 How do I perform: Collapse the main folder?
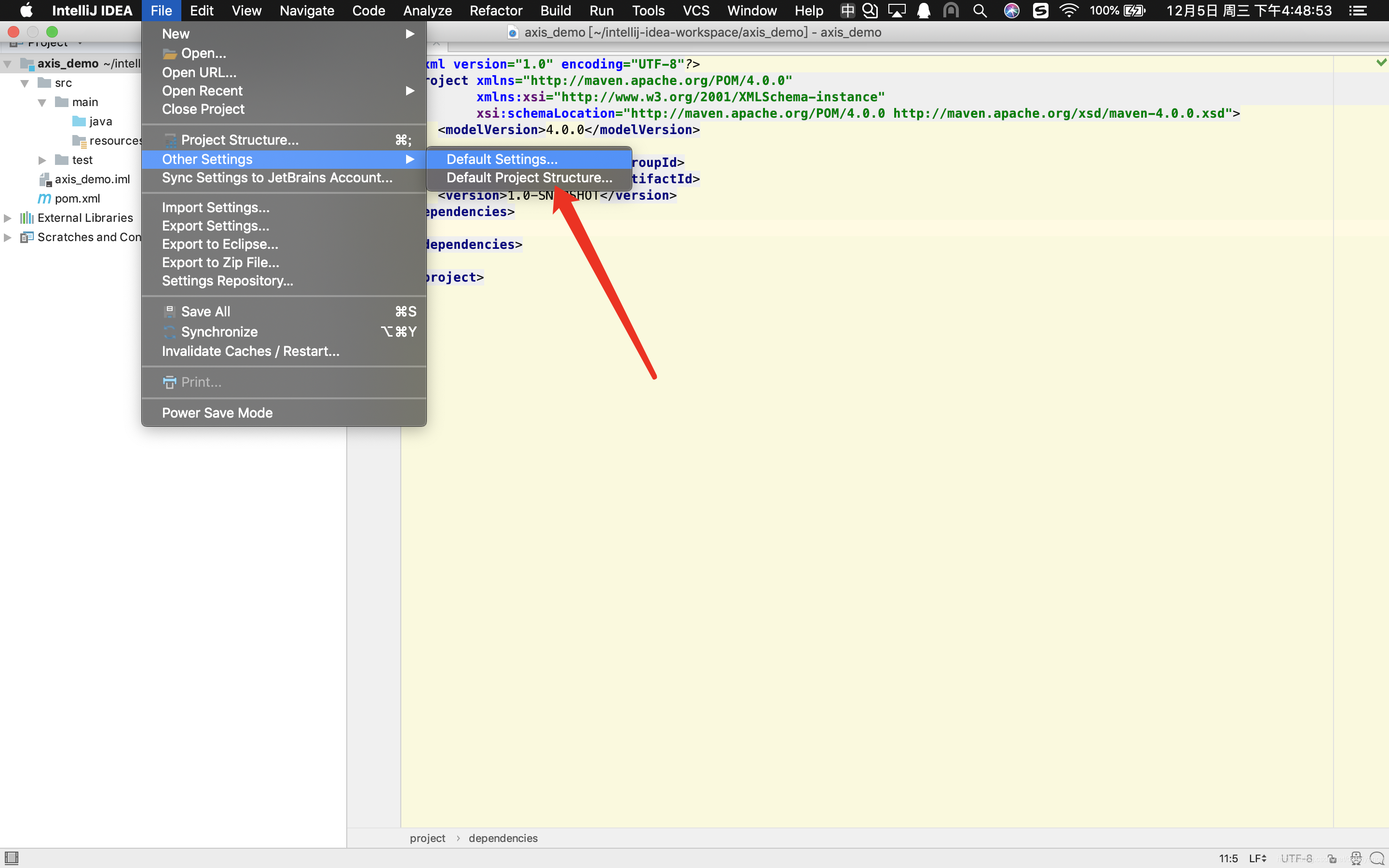[x=42, y=102]
